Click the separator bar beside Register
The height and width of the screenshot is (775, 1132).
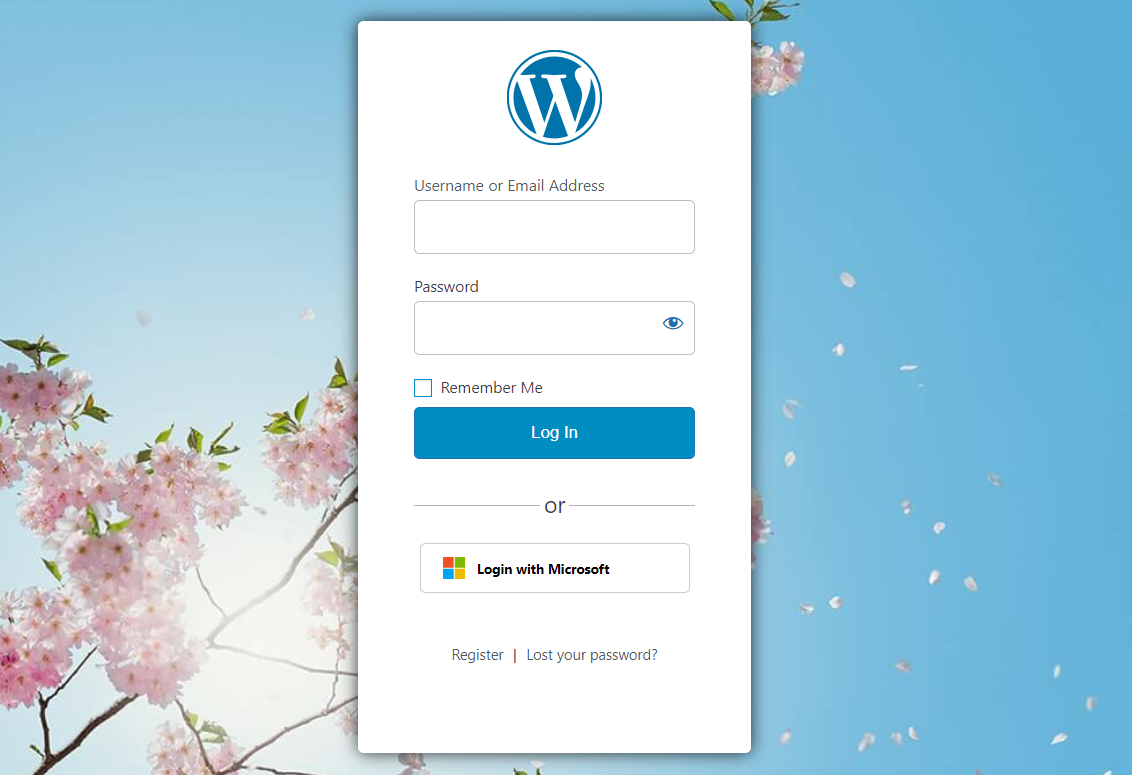[515, 655]
